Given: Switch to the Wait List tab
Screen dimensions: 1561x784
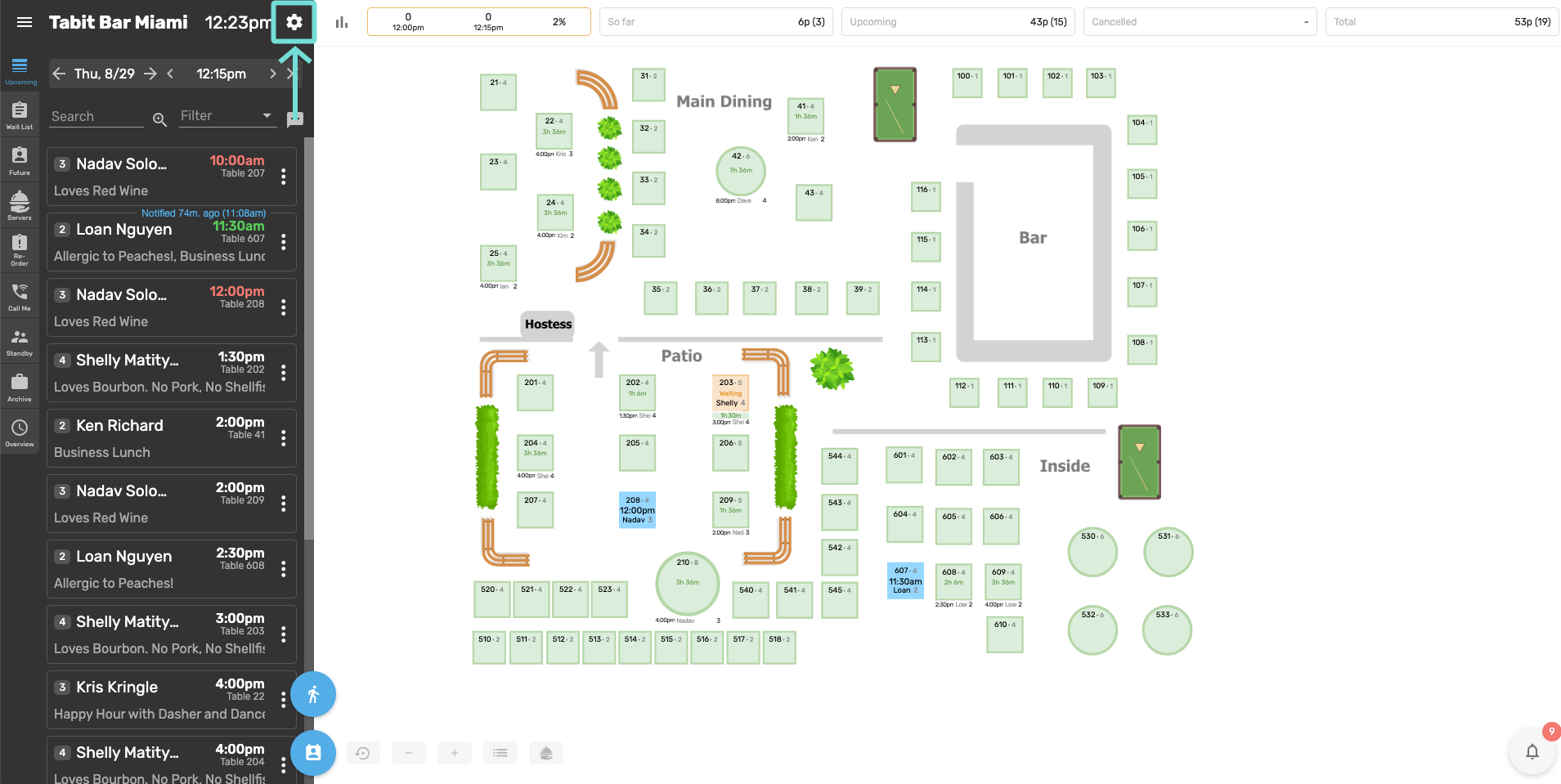Looking at the screenshot, I should [x=20, y=115].
